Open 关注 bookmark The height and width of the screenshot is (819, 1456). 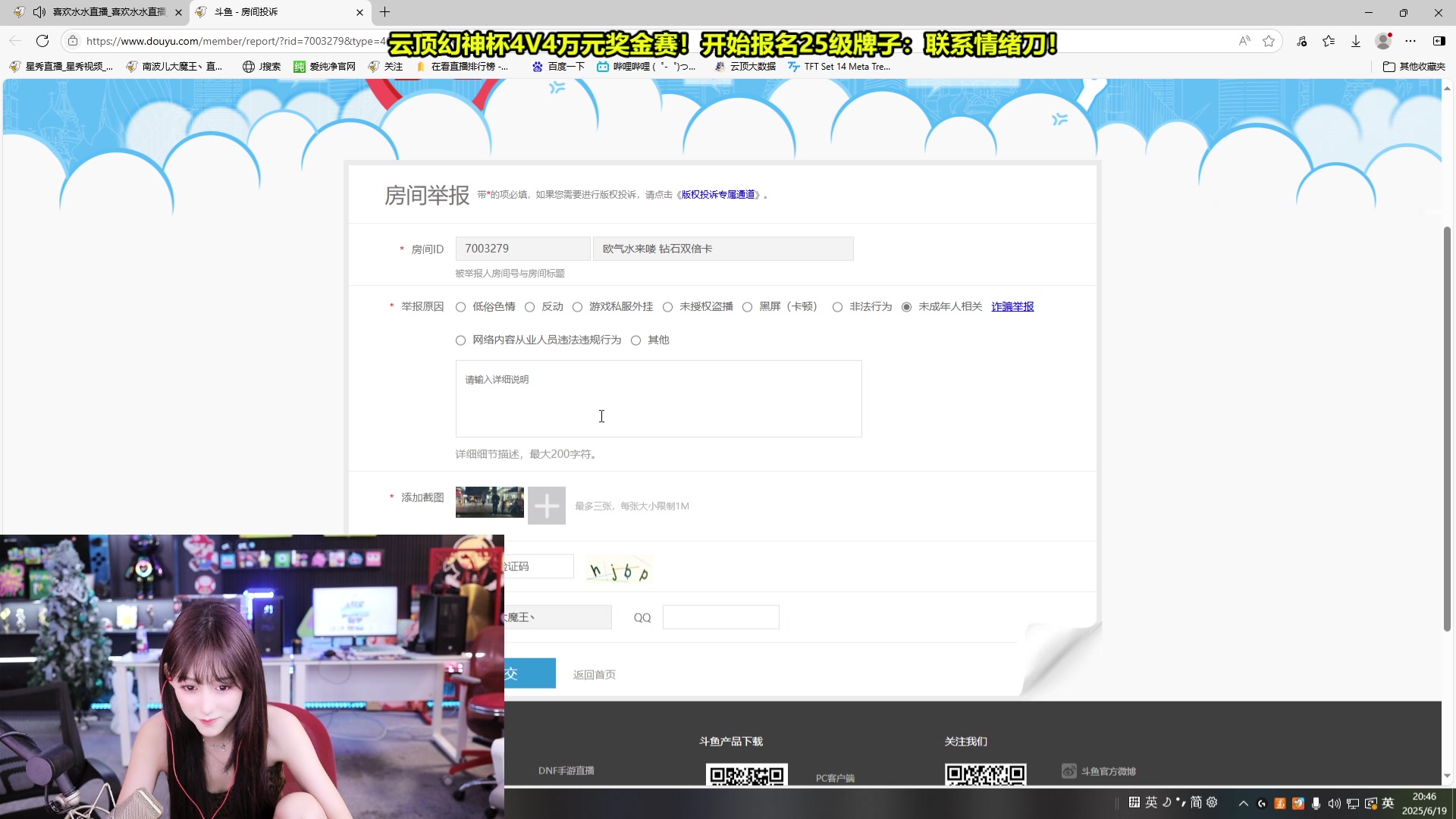pyautogui.click(x=385, y=67)
